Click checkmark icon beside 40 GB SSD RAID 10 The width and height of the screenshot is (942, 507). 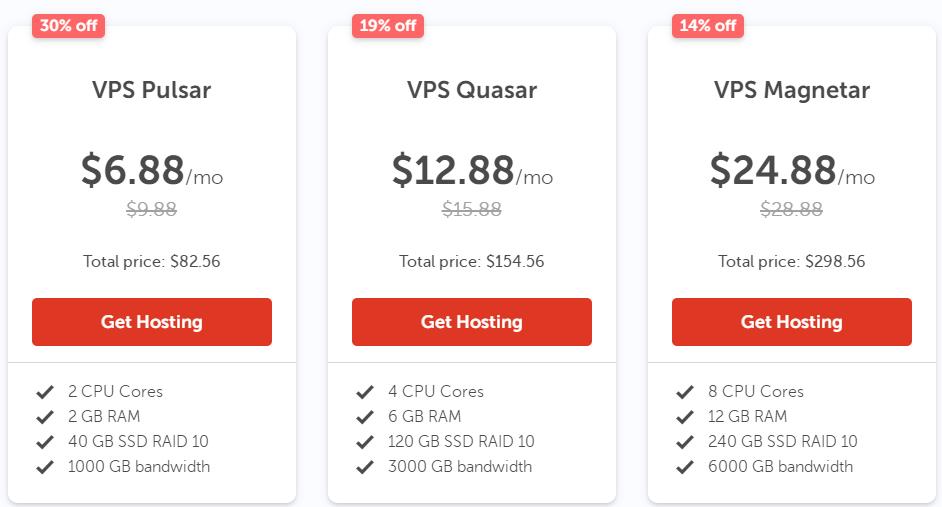[x=44, y=442]
